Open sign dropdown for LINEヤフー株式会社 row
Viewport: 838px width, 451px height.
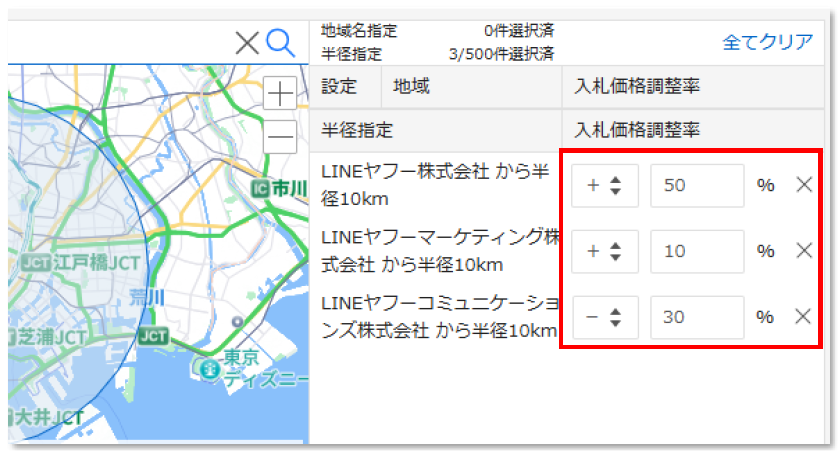604,185
